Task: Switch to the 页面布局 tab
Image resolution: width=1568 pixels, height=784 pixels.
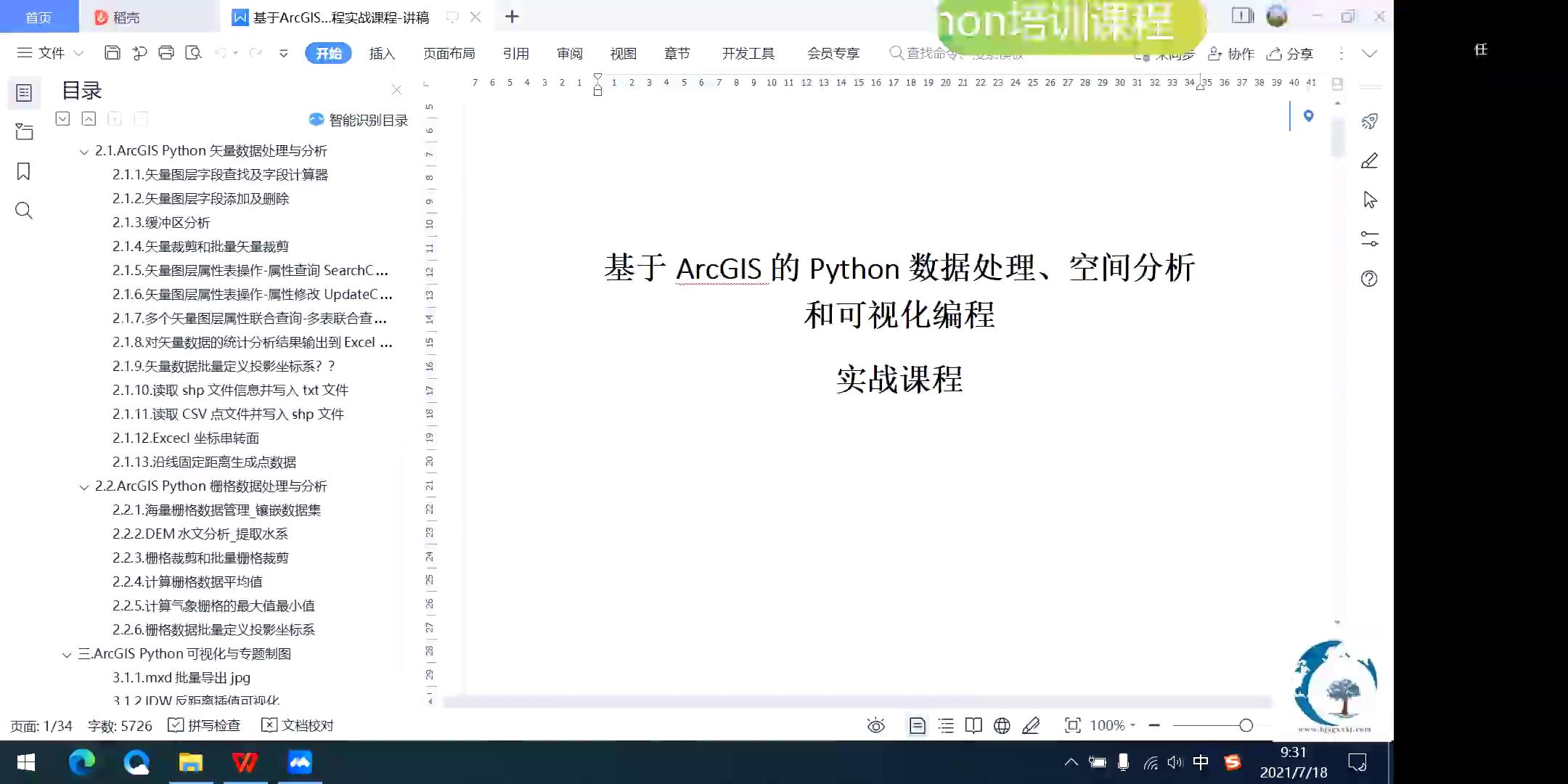Action: [x=449, y=53]
